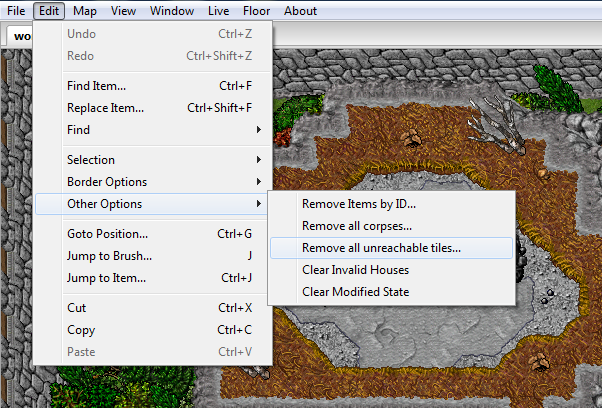Click Clear Invalid Houses option

392,270
